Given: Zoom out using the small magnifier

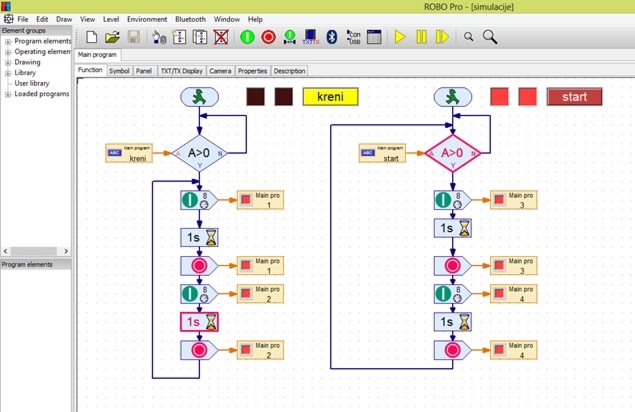Looking at the screenshot, I should (x=469, y=37).
